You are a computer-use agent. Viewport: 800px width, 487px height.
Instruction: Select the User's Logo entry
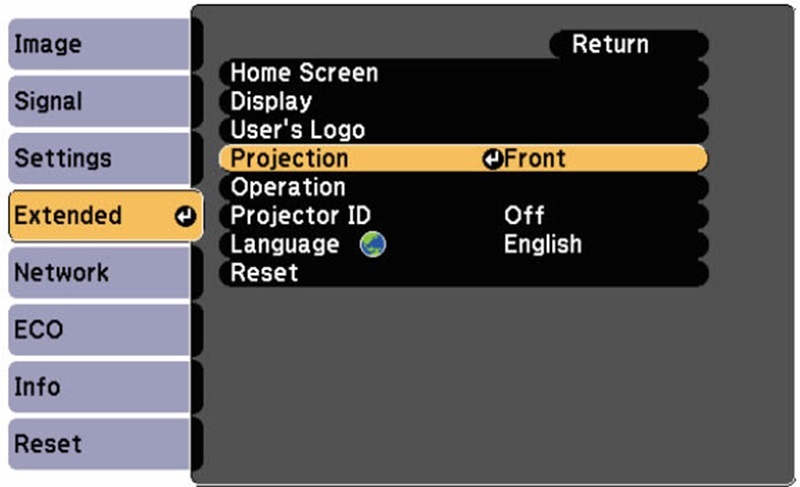pos(464,130)
